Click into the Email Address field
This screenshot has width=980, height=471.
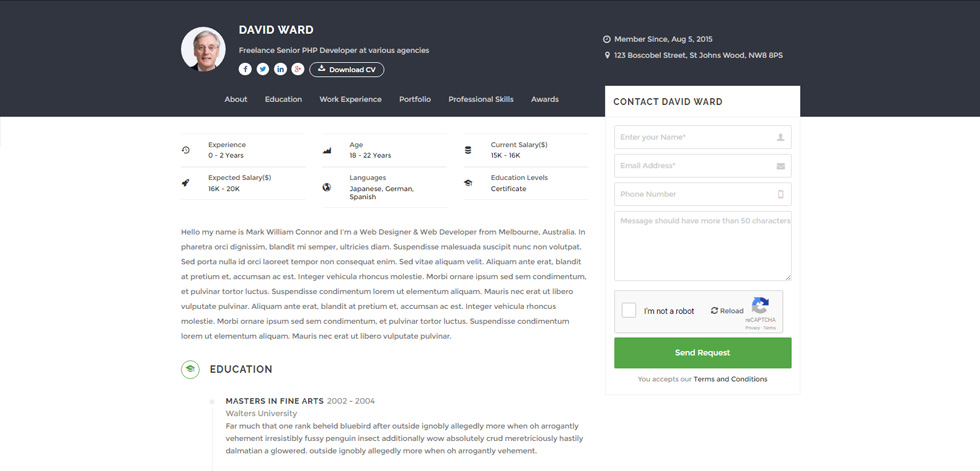[x=702, y=166]
